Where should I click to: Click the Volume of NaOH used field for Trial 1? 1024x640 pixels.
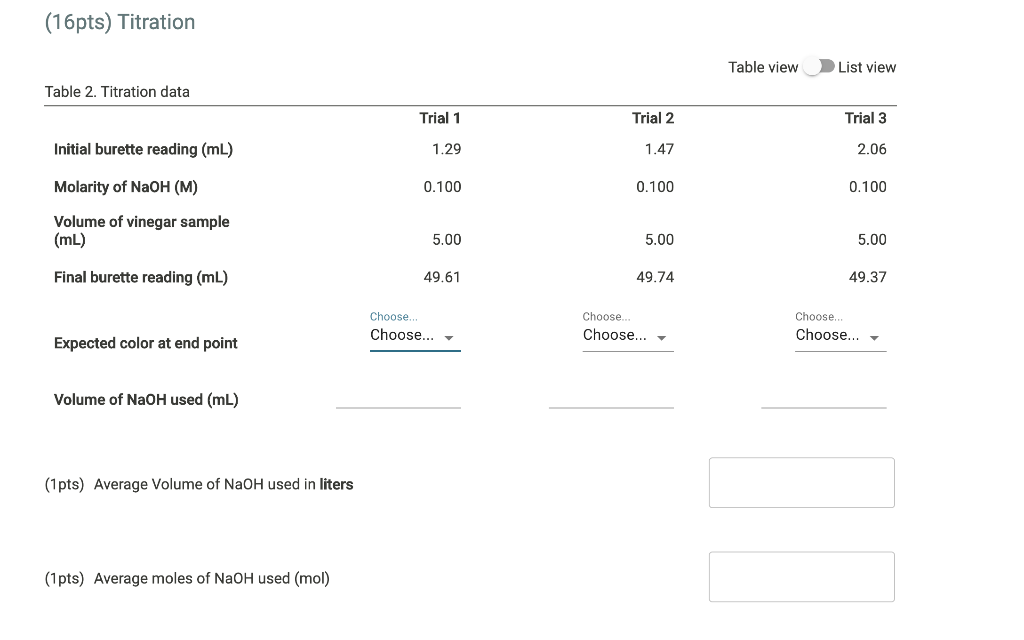pyautogui.click(x=398, y=402)
